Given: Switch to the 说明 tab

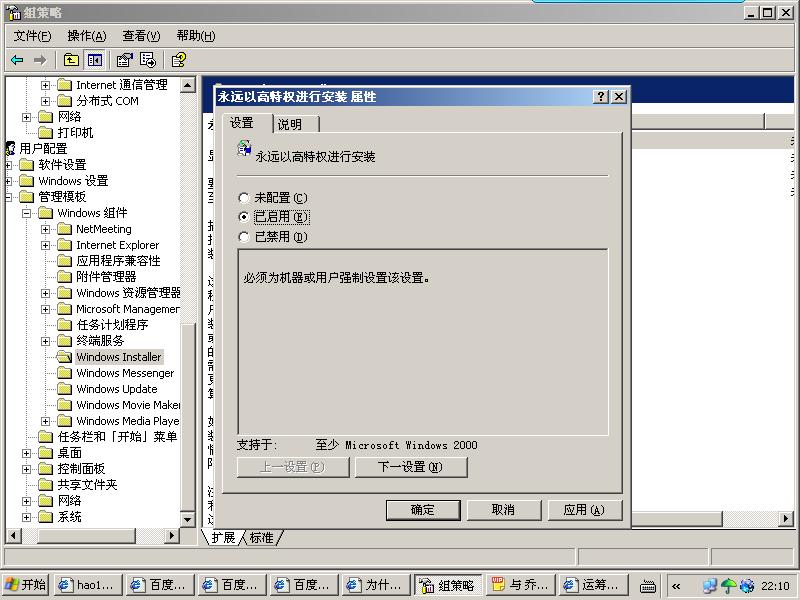Looking at the screenshot, I should 290,124.
